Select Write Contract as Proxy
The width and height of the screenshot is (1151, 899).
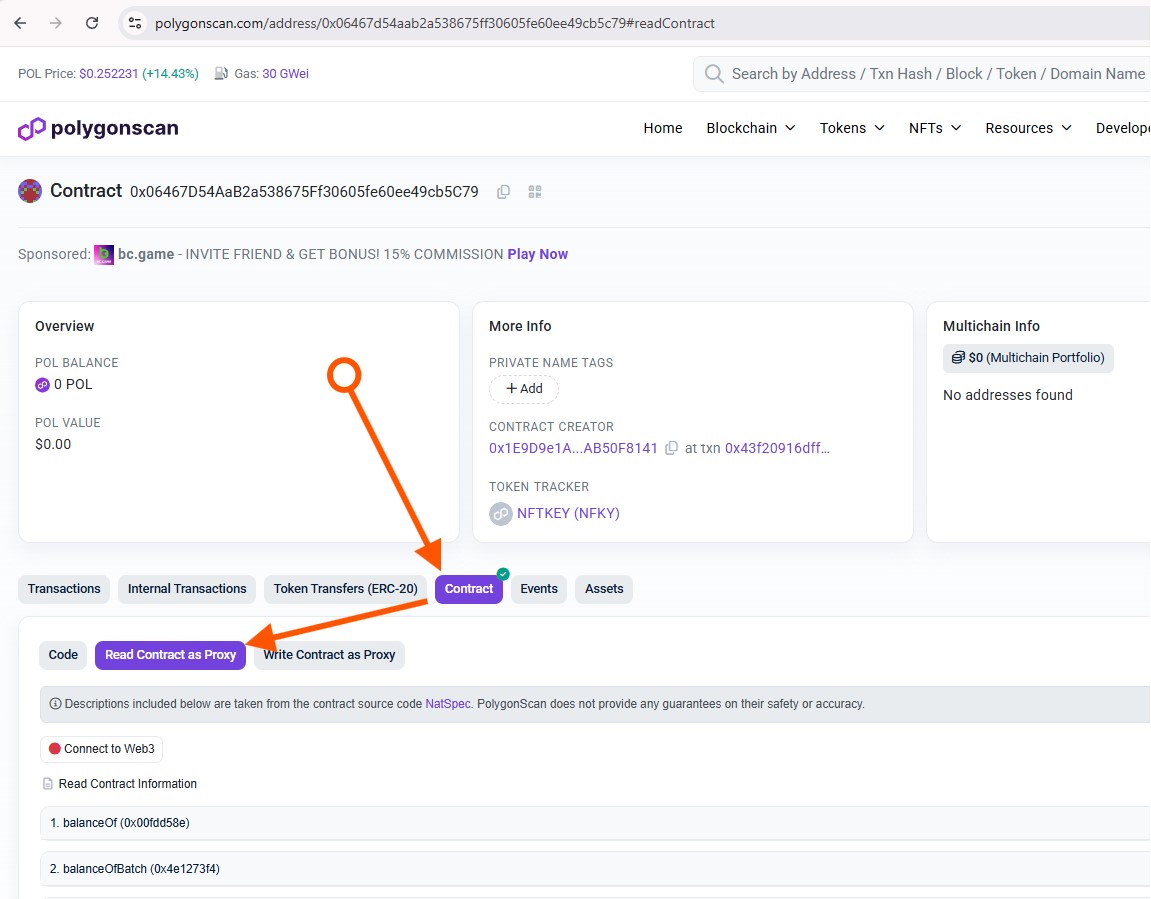[329, 655]
